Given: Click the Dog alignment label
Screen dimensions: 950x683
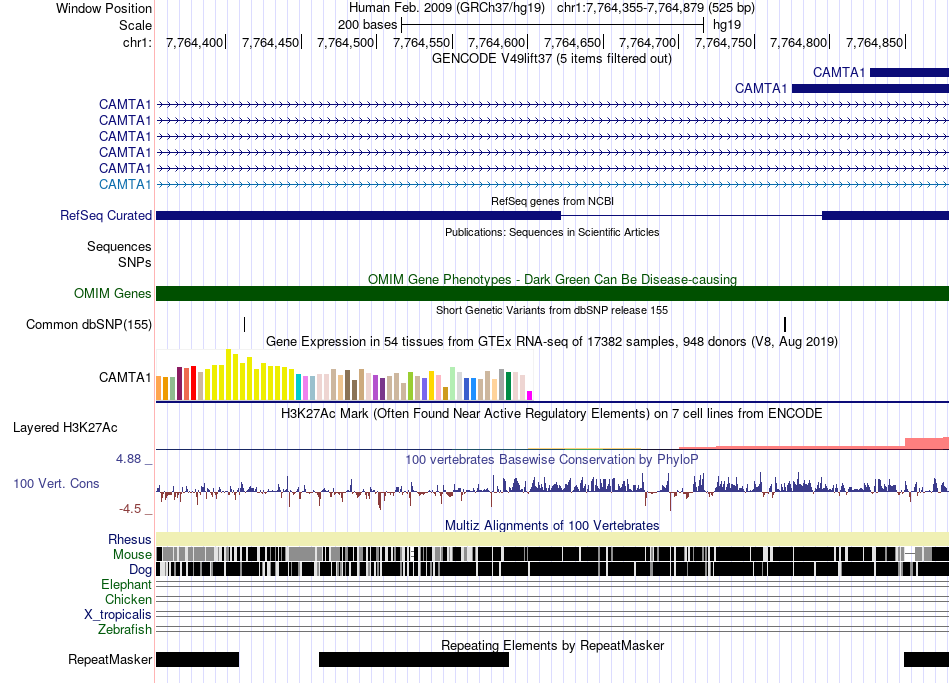Looking at the screenshot, I should [x=140, y=570].
